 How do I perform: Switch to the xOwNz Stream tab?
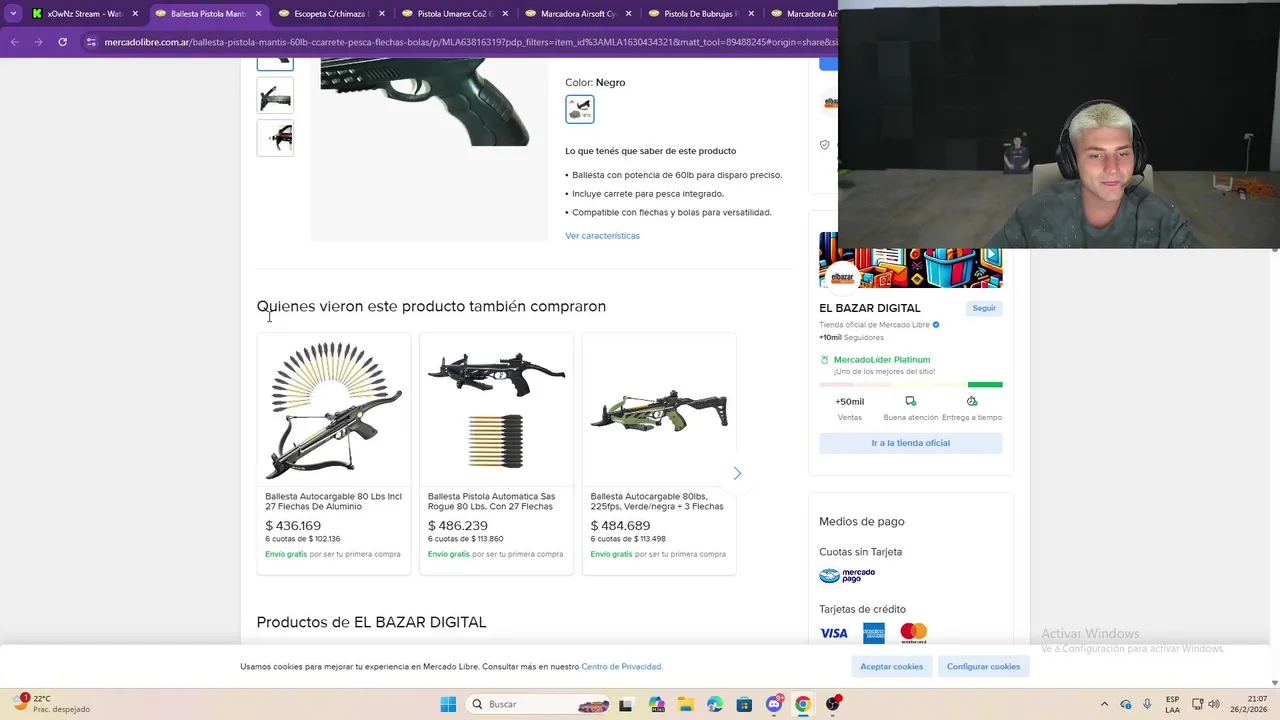(85, 14)
